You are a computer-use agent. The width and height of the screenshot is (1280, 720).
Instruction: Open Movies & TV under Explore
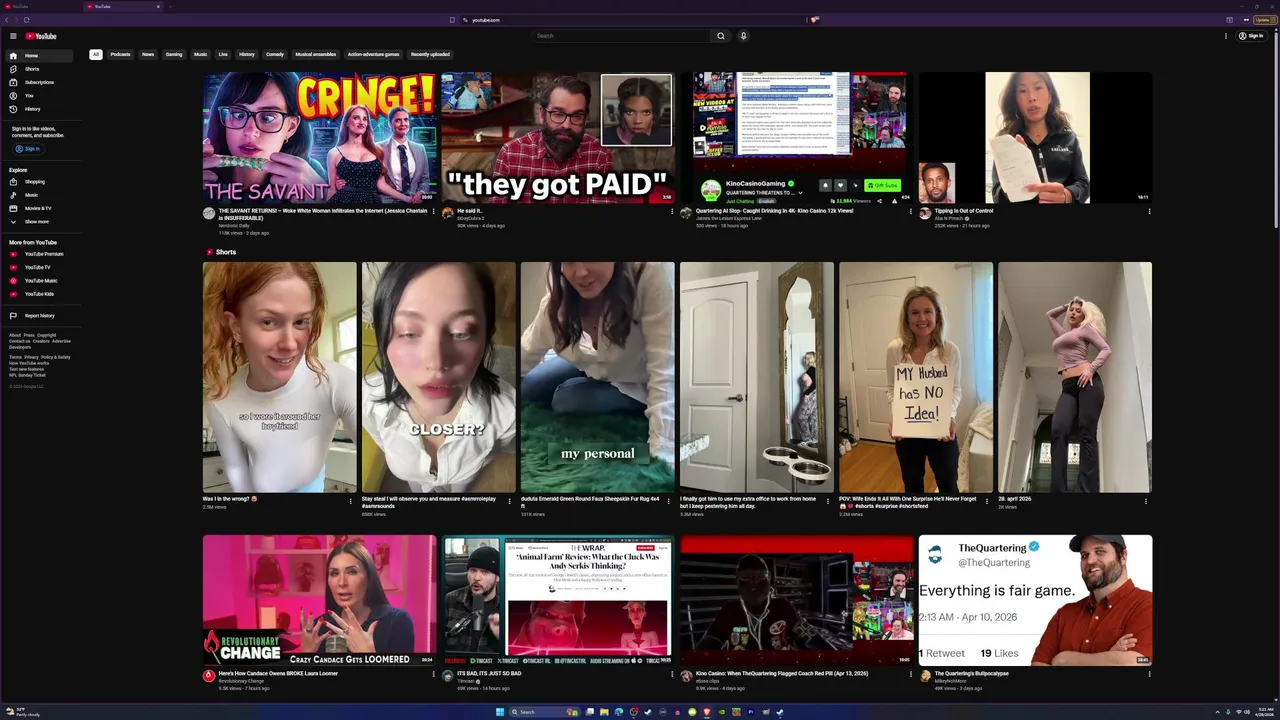click(40, 208)
